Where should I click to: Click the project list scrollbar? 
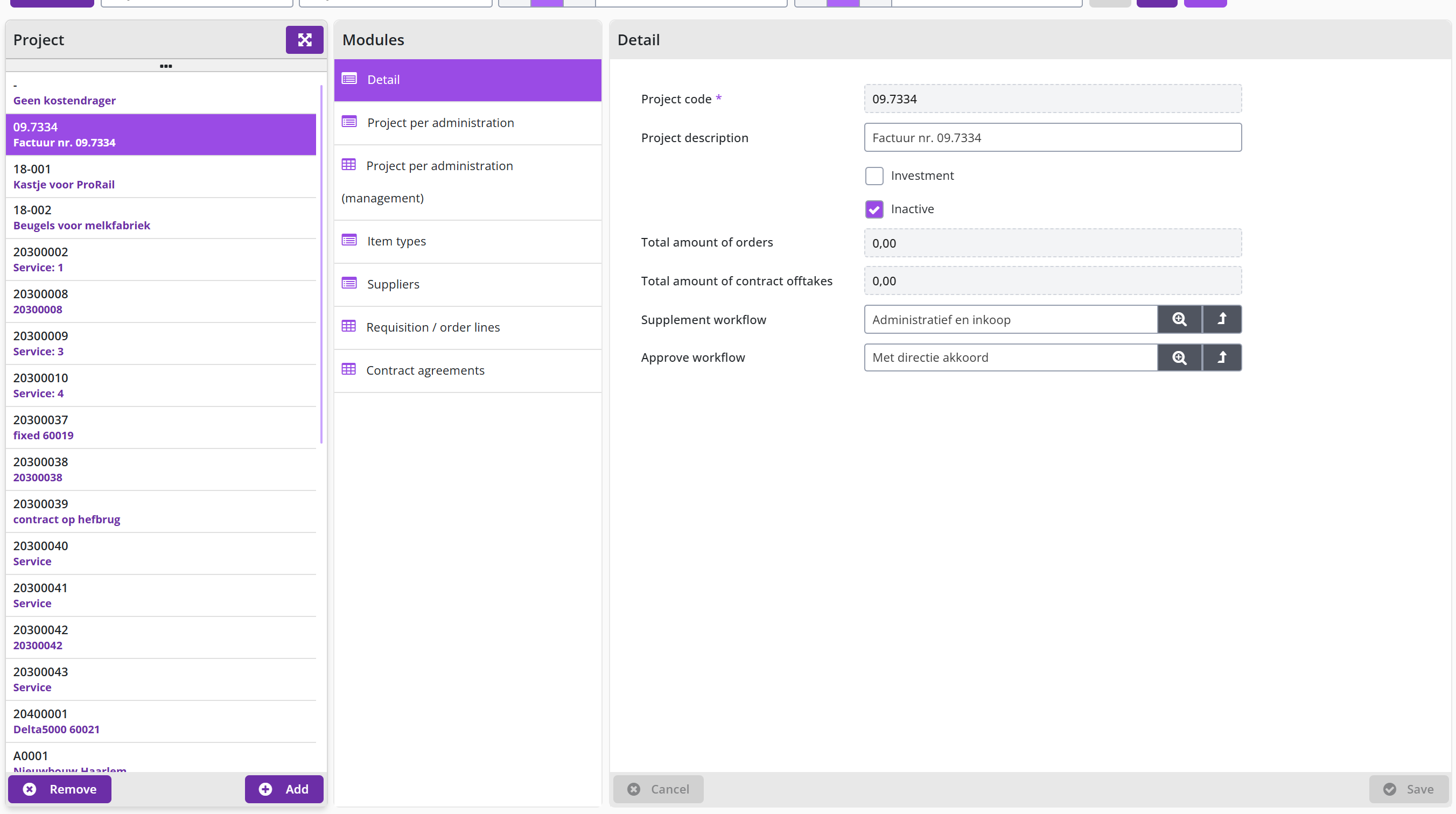tap(321, 264)
